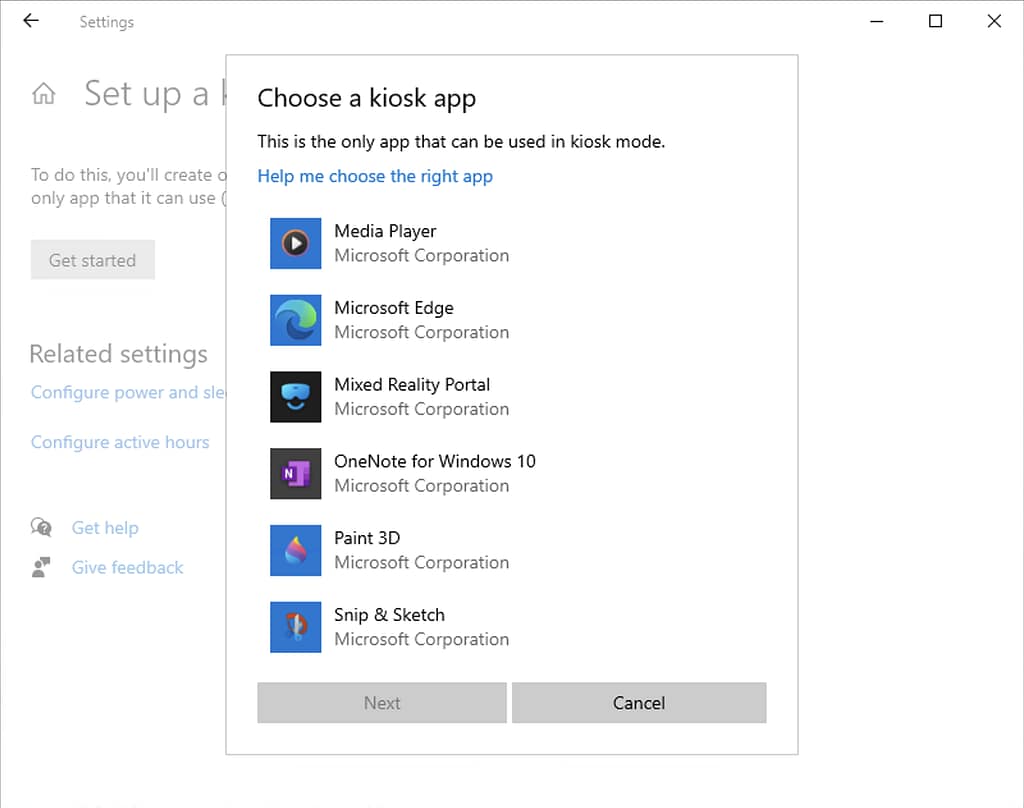Open Configure power and sleep settings
The width and height of the screenshot is (1024, 808).
pyautogui.click(x=120, y=392)
